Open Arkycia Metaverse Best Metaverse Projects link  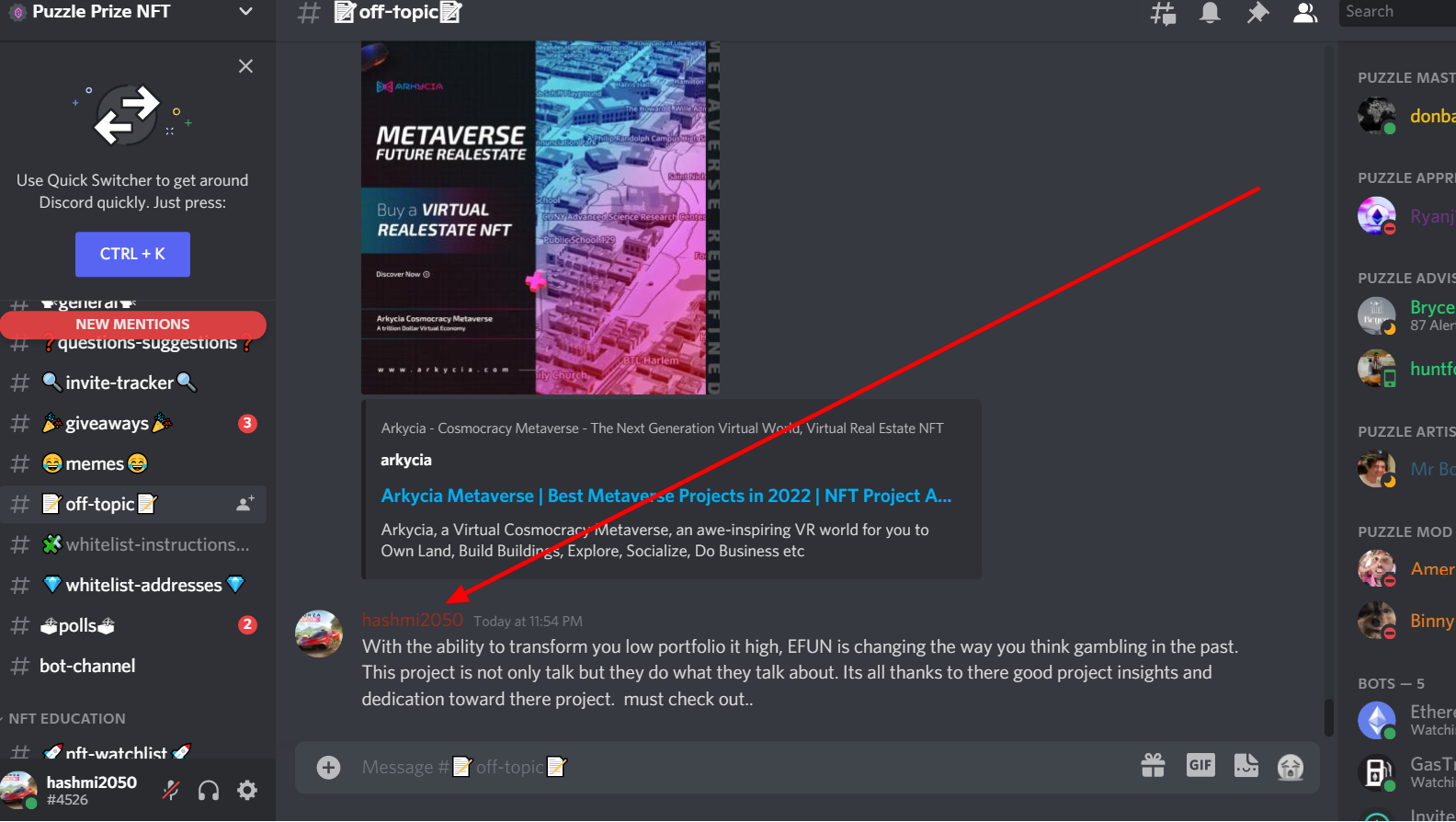(665, 496)
